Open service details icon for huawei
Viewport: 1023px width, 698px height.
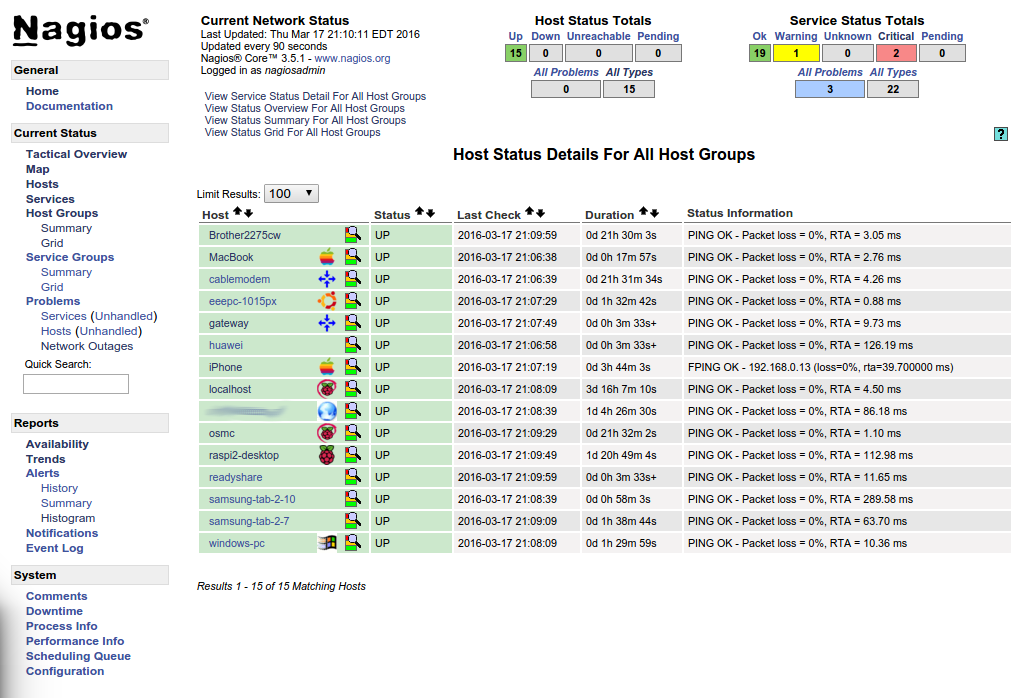click(x=352, y=344)
